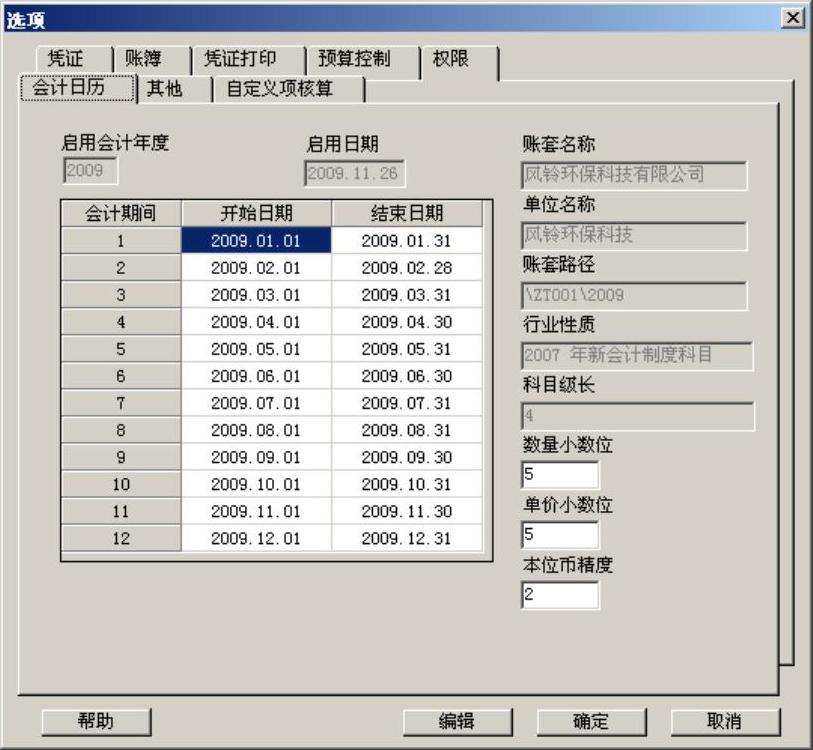813x750 pixels.
Task: Select start date cell 2009.07.01
Action: [256, 403]
